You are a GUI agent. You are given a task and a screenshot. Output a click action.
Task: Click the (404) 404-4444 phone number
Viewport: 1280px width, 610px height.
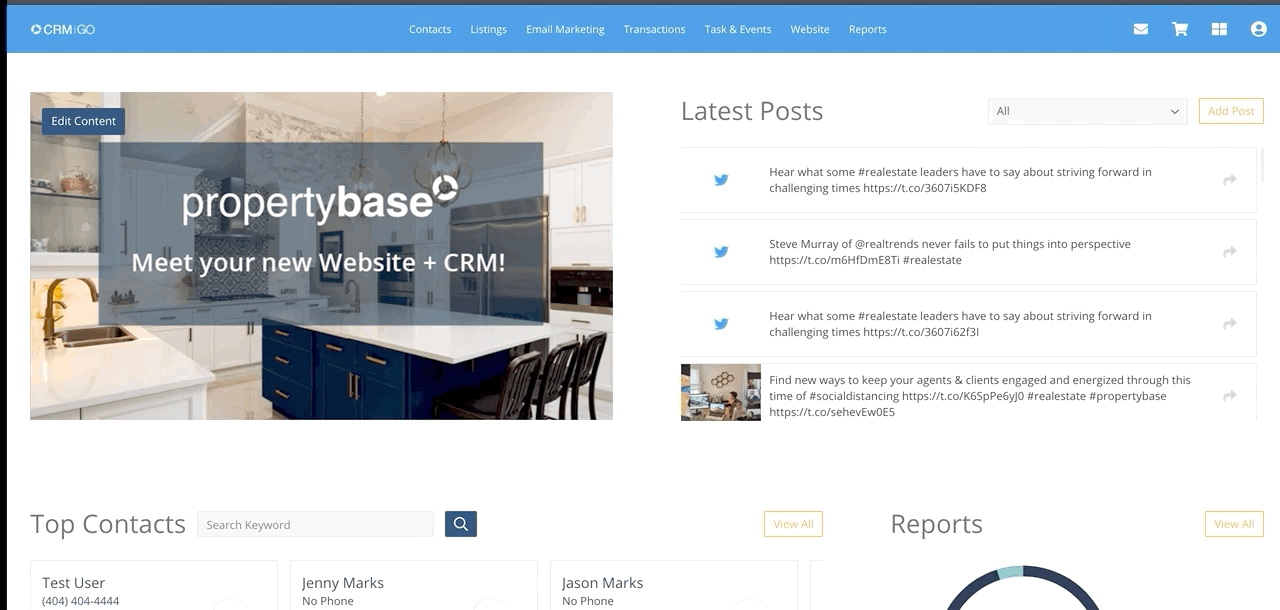coord(80,601)
